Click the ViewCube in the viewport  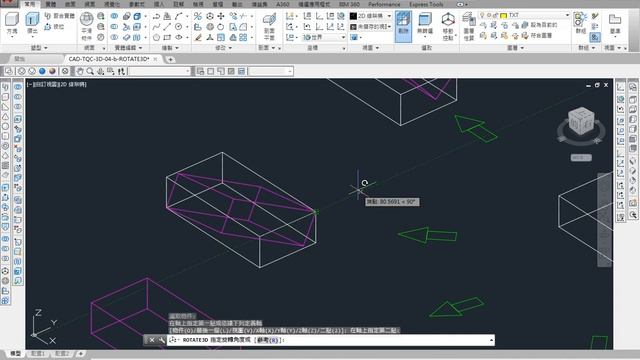581,121
